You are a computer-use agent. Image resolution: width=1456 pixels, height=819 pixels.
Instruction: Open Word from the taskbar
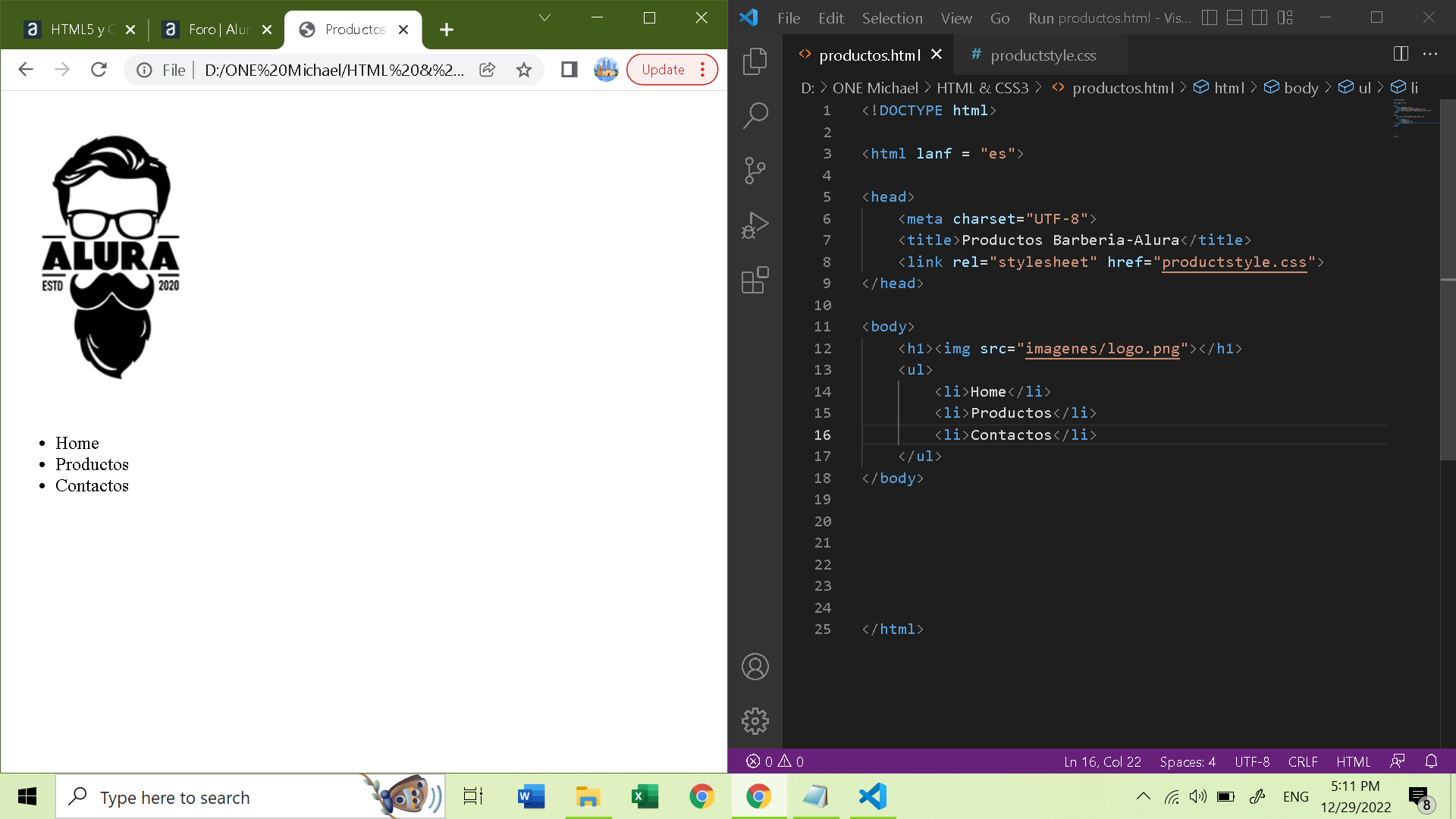pyautogui.click(x=531, y=796)
